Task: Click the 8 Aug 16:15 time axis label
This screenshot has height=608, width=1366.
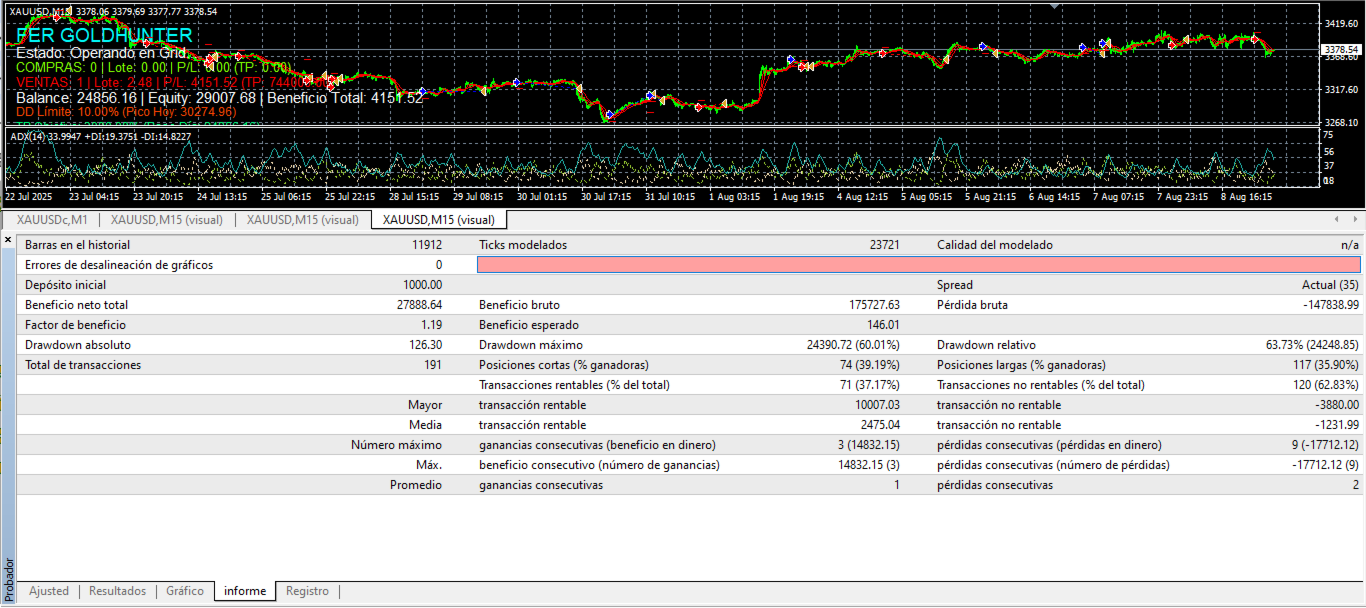Action: click(x=1248, y=197)
